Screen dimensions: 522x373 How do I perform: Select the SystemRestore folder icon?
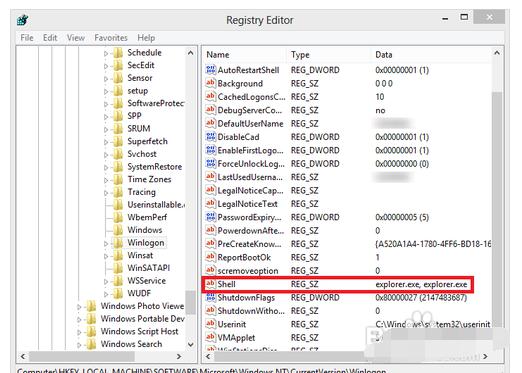point(118,167)
